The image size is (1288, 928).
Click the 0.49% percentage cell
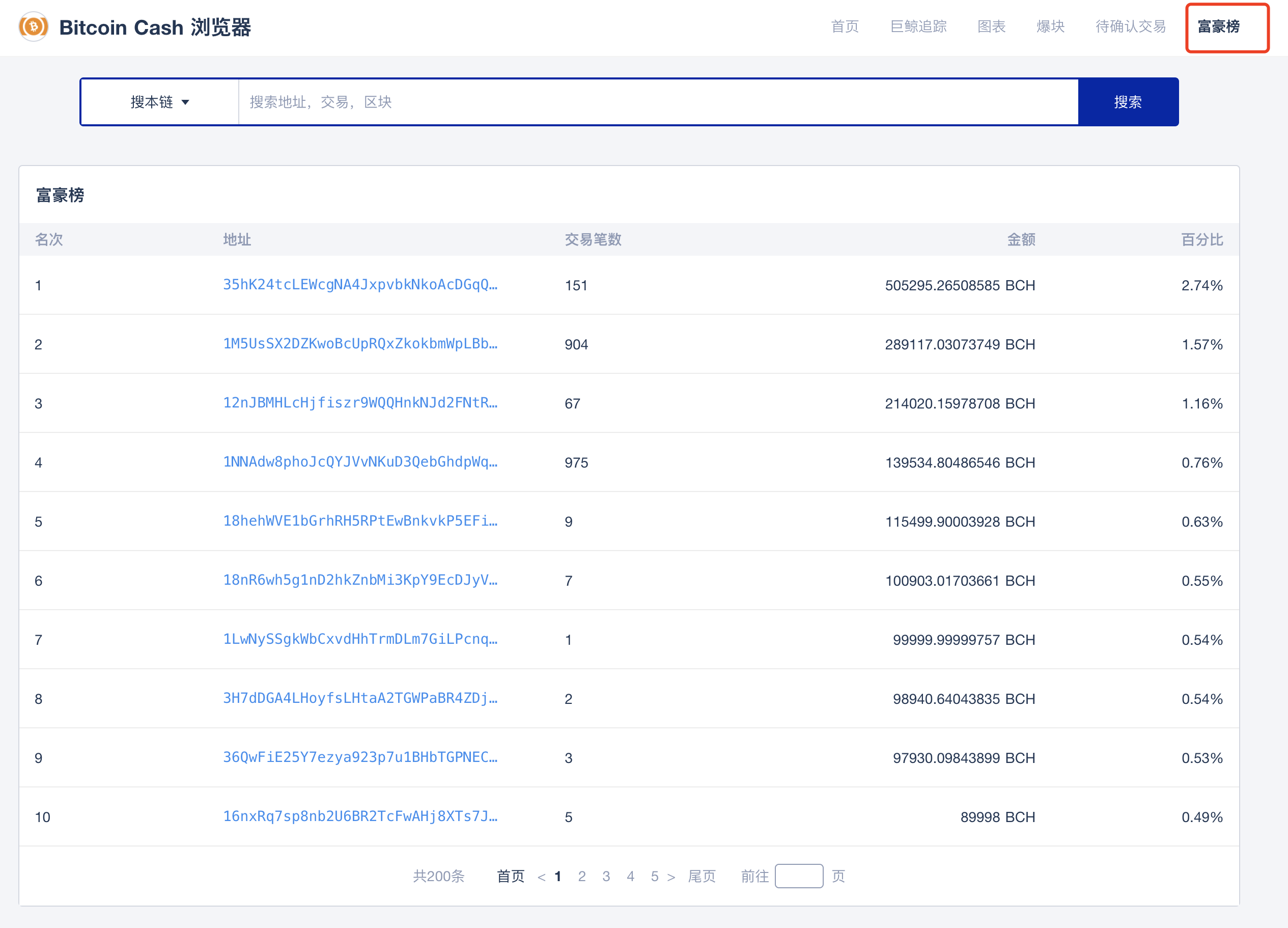(1202, 817)
